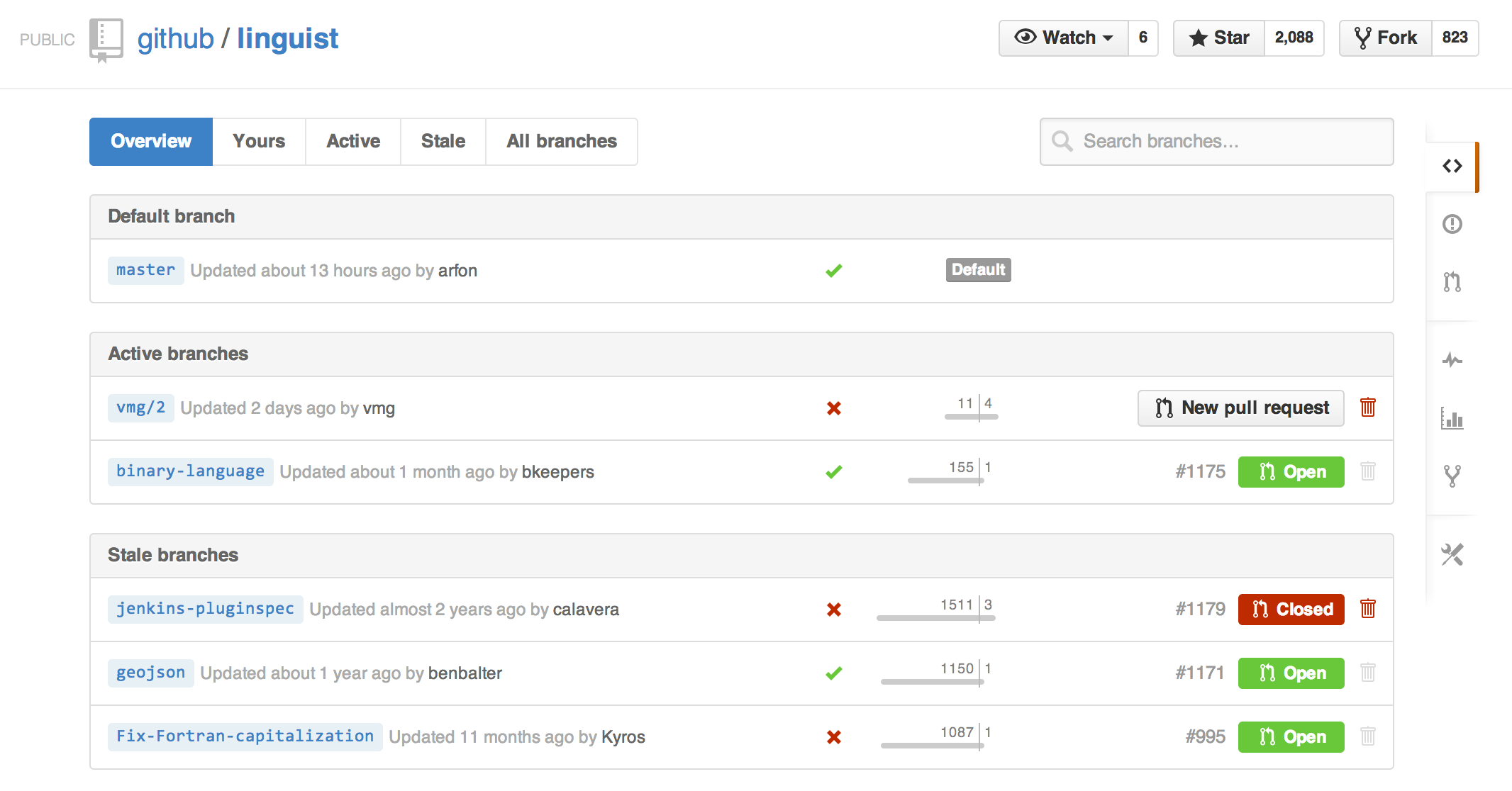
Task: Open the jenkins-pluginspec branch
Action: [205, 610]
